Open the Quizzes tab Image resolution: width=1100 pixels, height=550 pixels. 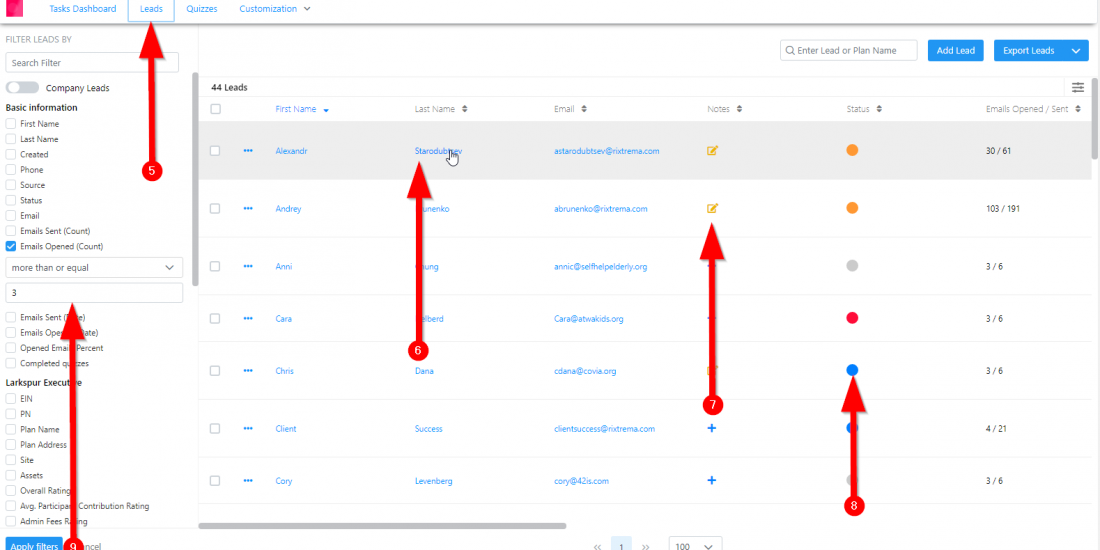202,9
